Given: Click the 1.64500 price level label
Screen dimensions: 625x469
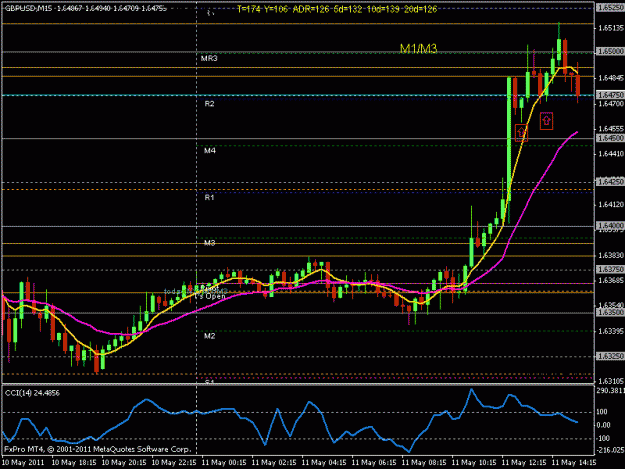Looking at the screenshot, I should coord(610,138).
